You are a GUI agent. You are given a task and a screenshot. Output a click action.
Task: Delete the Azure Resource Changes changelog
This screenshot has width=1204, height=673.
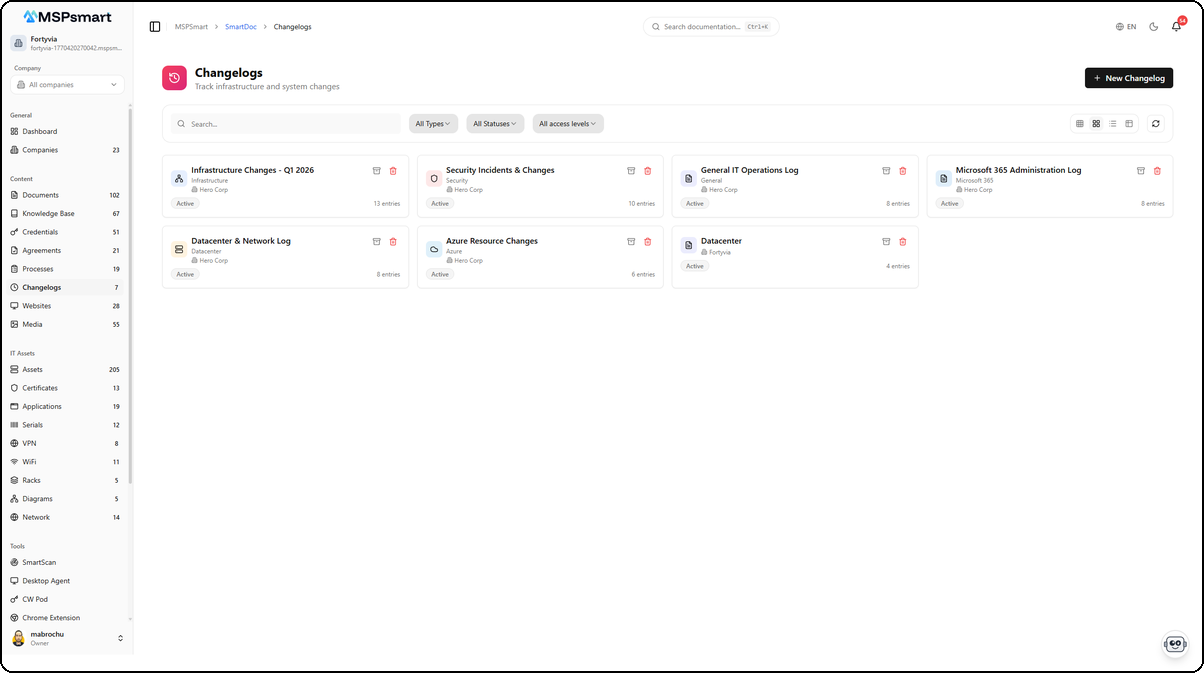pos(647,241)
